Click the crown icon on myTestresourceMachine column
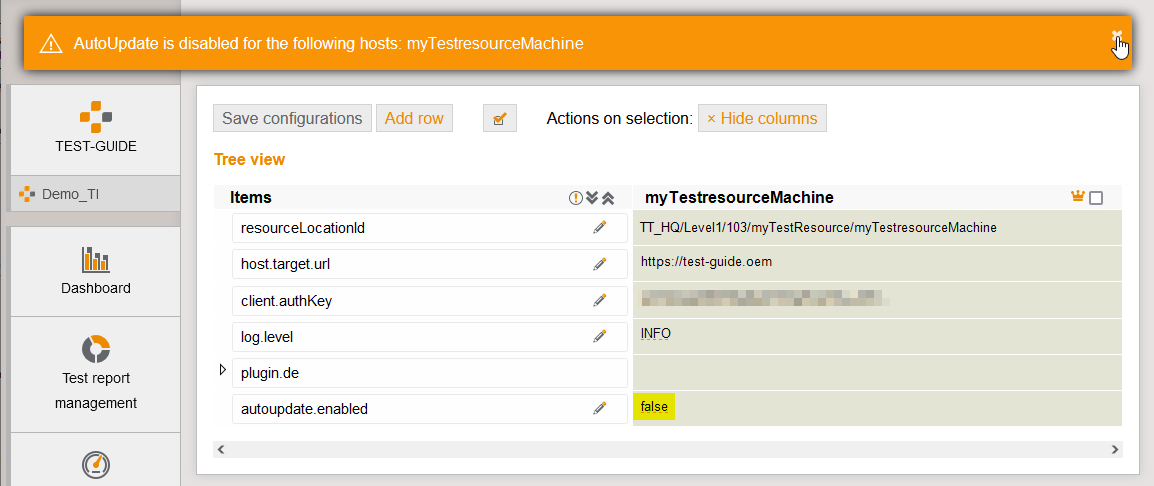 pos(1077,197)
